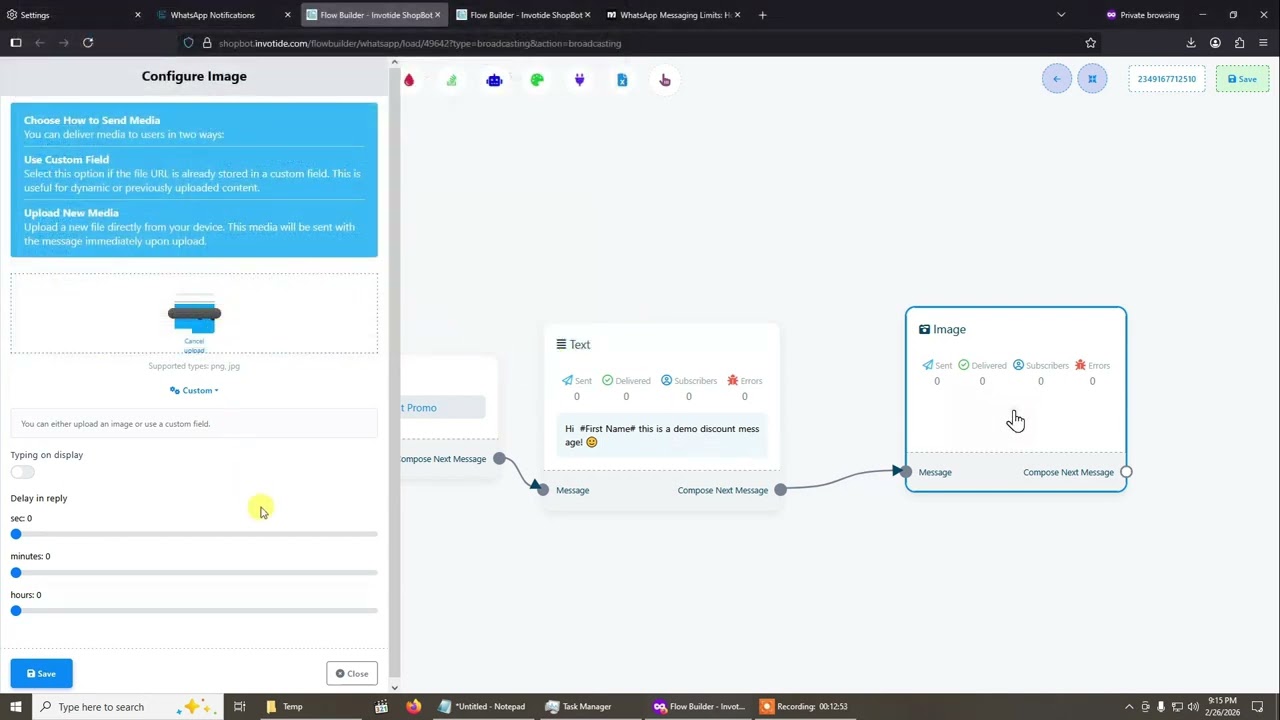Click the image upload drop zone

[x=194, y=313]
